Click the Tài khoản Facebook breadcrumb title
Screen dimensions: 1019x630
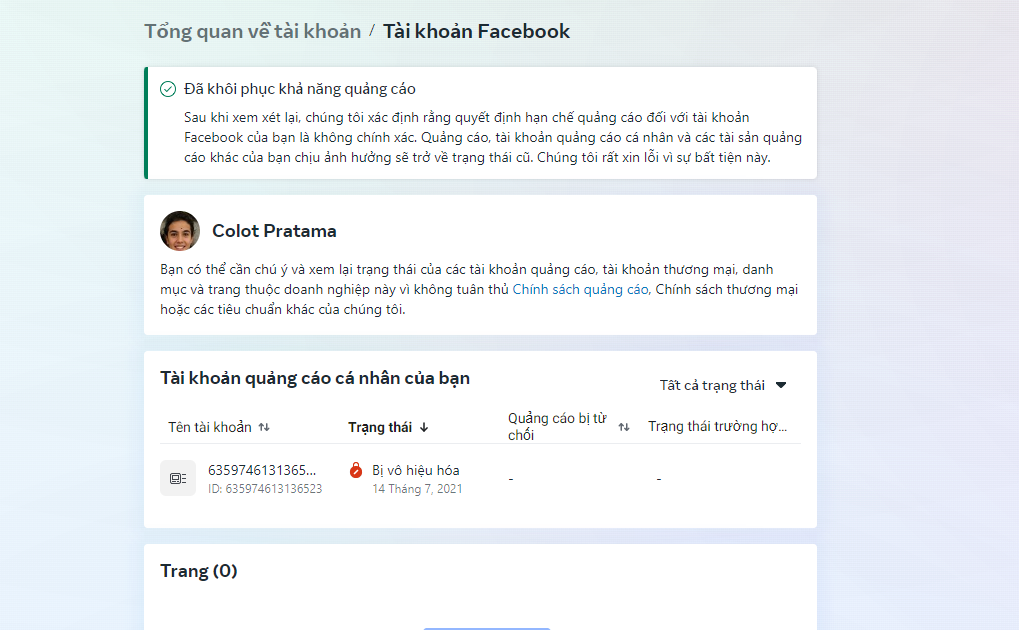(x=476, y=31)
